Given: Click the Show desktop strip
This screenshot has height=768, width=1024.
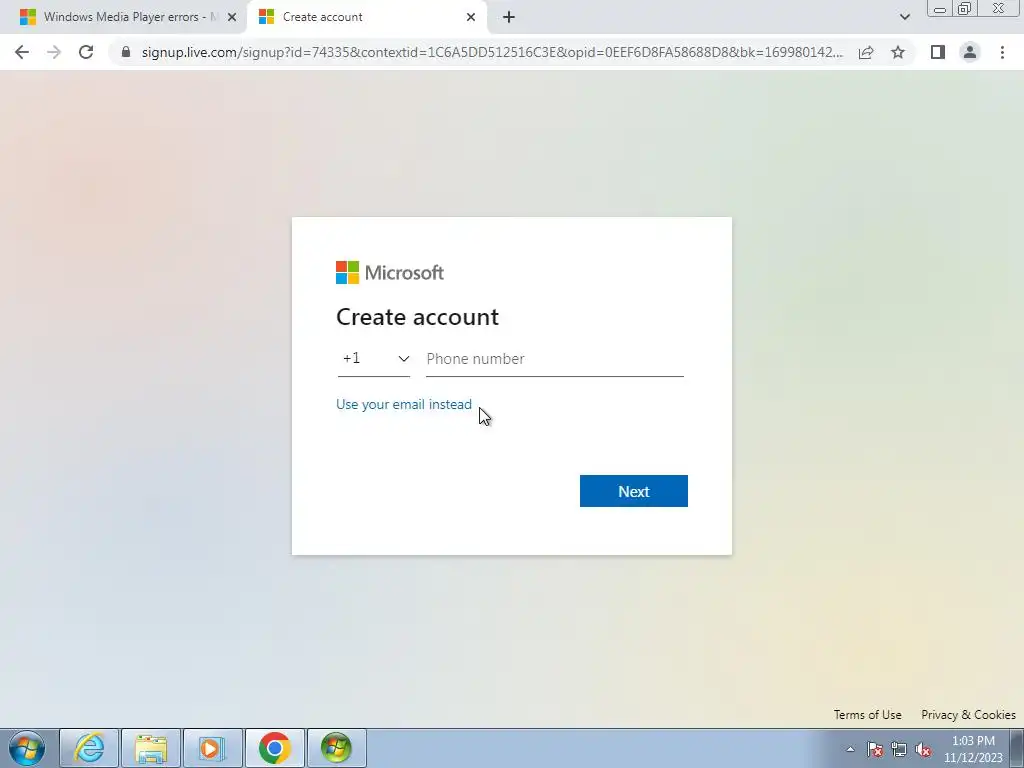Looking at the screenshot, I should click(1017, 748).
